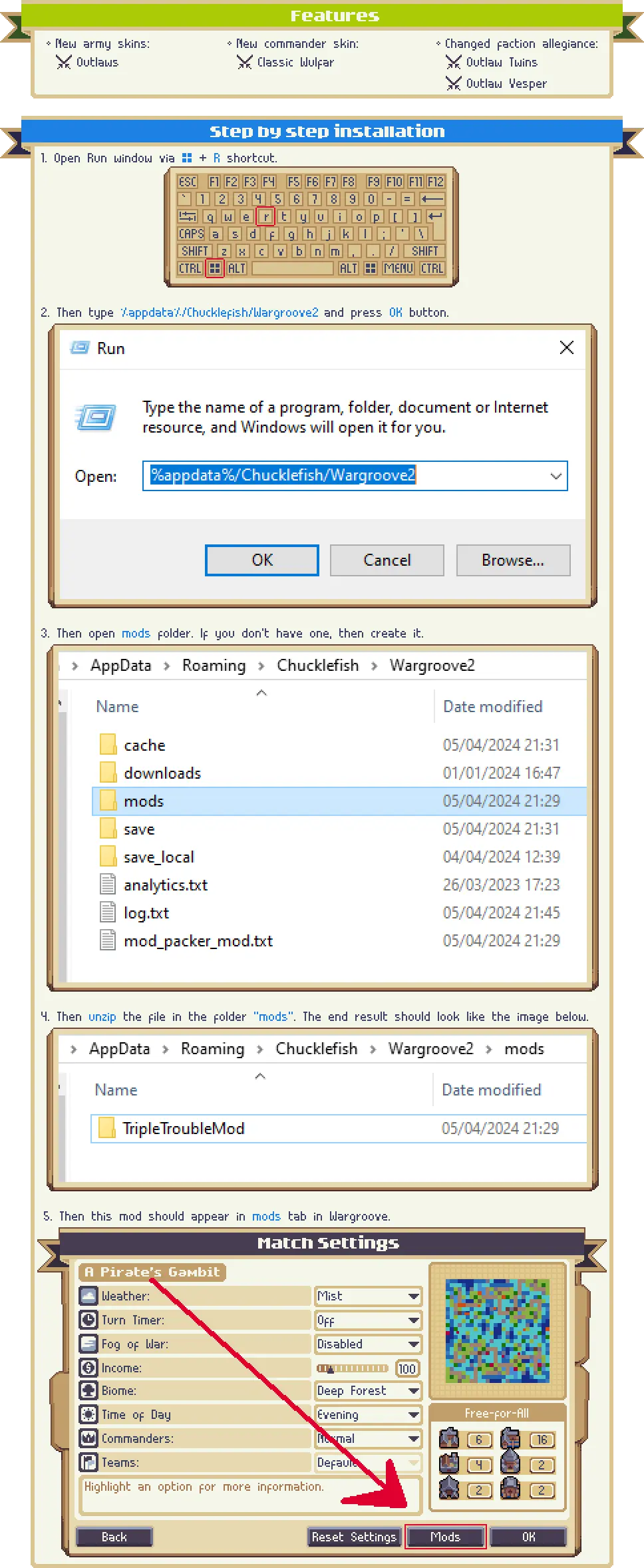
Task: Click the Name column header above the cache folder
Action: point(117,707)
